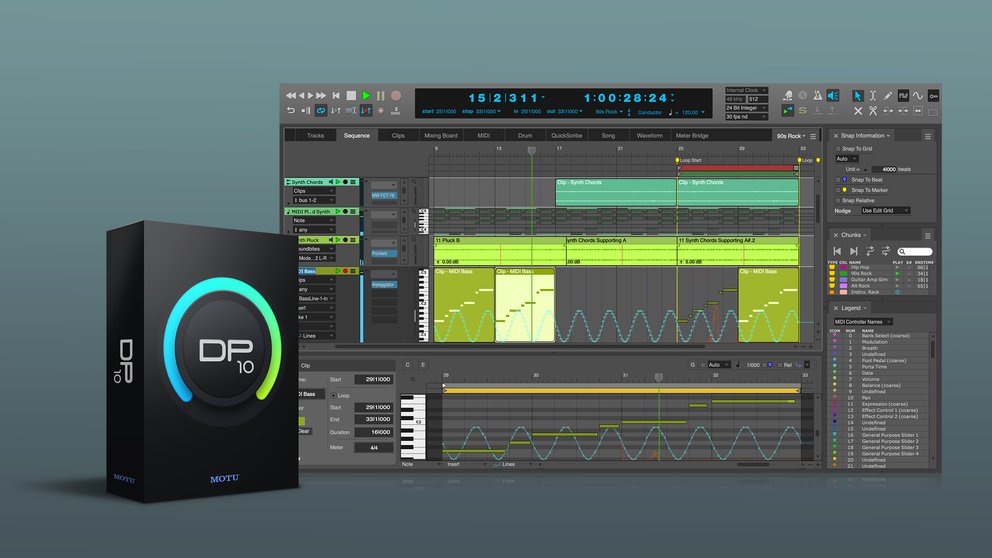This screenshot has width=992, height=558.
Task: Switch to the Mixing Board tab
Action: (x=441, y=135)
